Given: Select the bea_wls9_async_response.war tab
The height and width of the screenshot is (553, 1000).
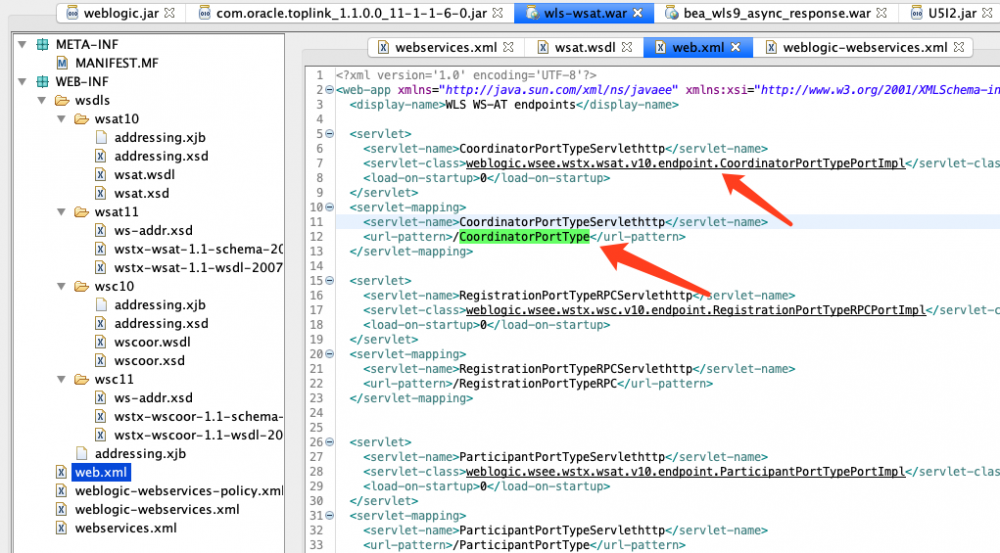Looking at the screenshot, I should [777, 13].
